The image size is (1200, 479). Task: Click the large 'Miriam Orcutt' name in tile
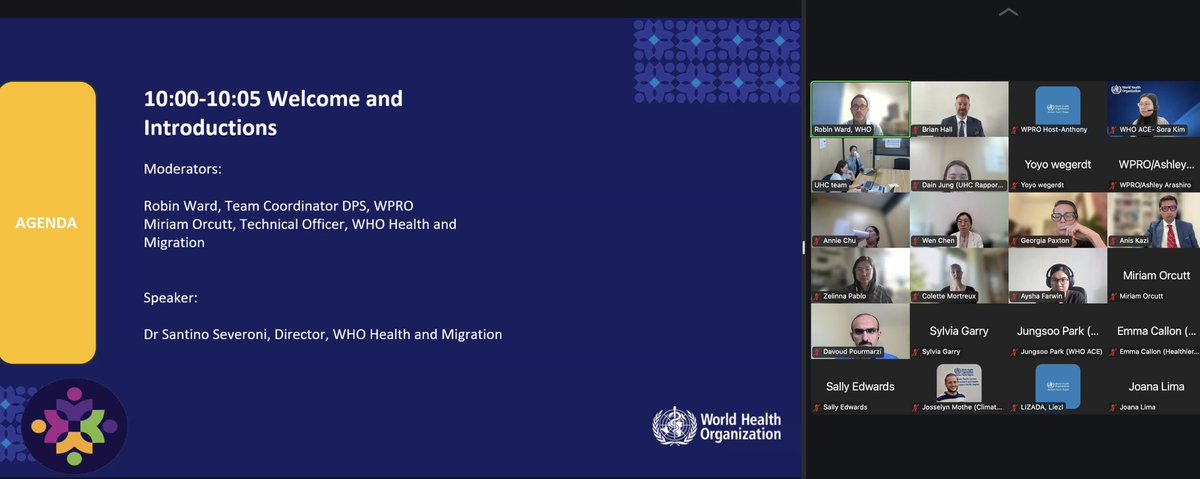[1154, 275]
